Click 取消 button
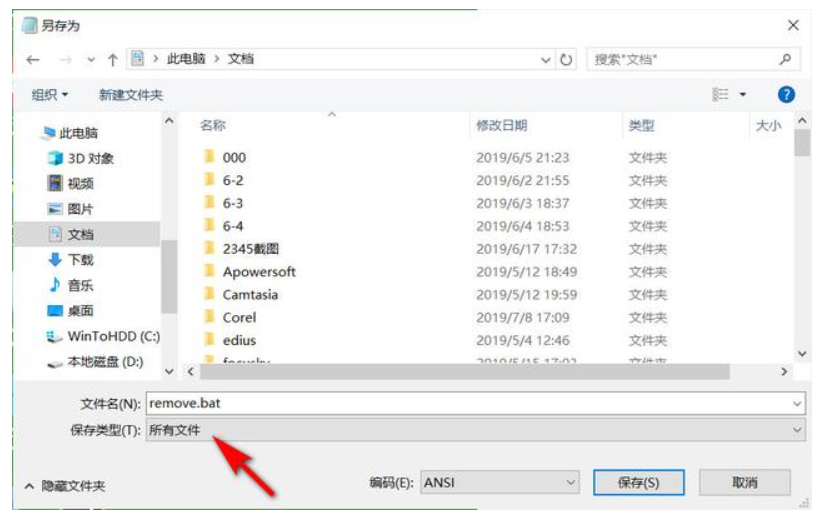814x522 pixels. tap(744, 483)
